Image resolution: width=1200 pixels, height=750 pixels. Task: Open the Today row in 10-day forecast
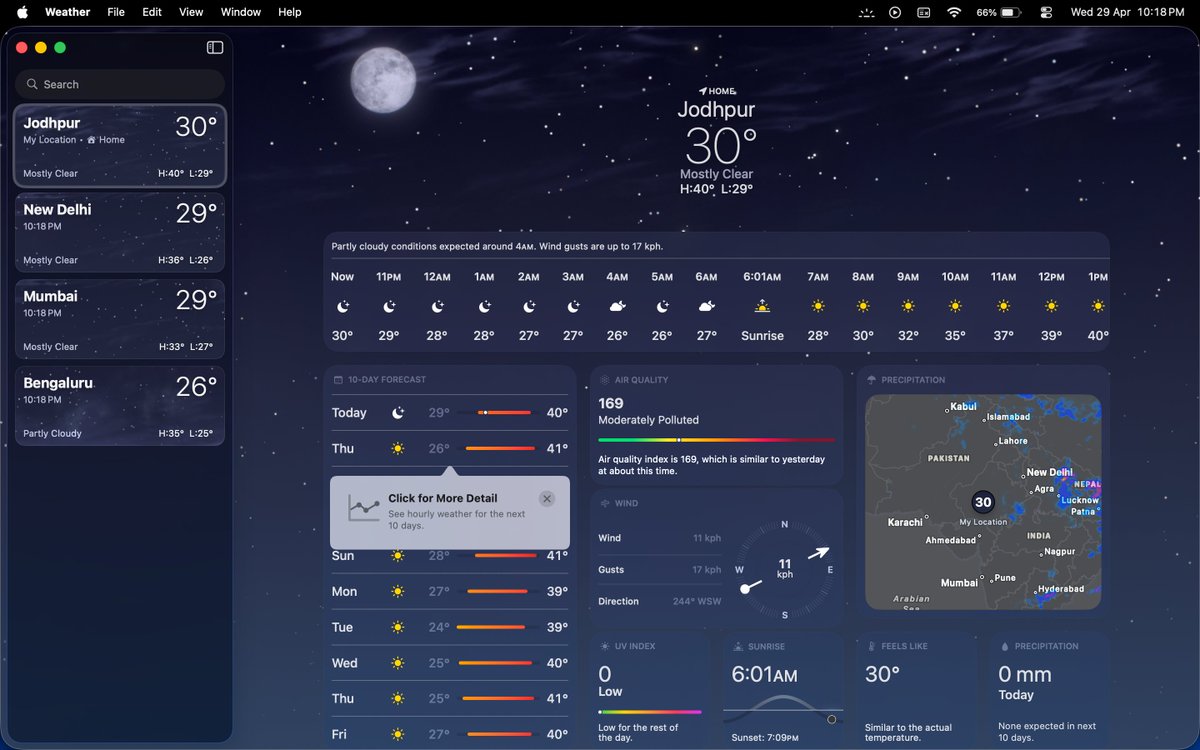coord(450,413)
